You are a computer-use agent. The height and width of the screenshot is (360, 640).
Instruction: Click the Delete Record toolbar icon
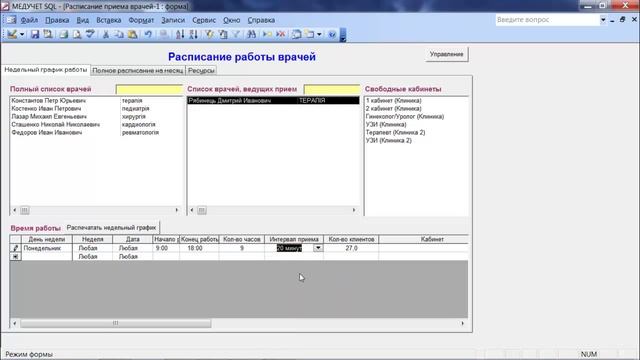(280, 34)
